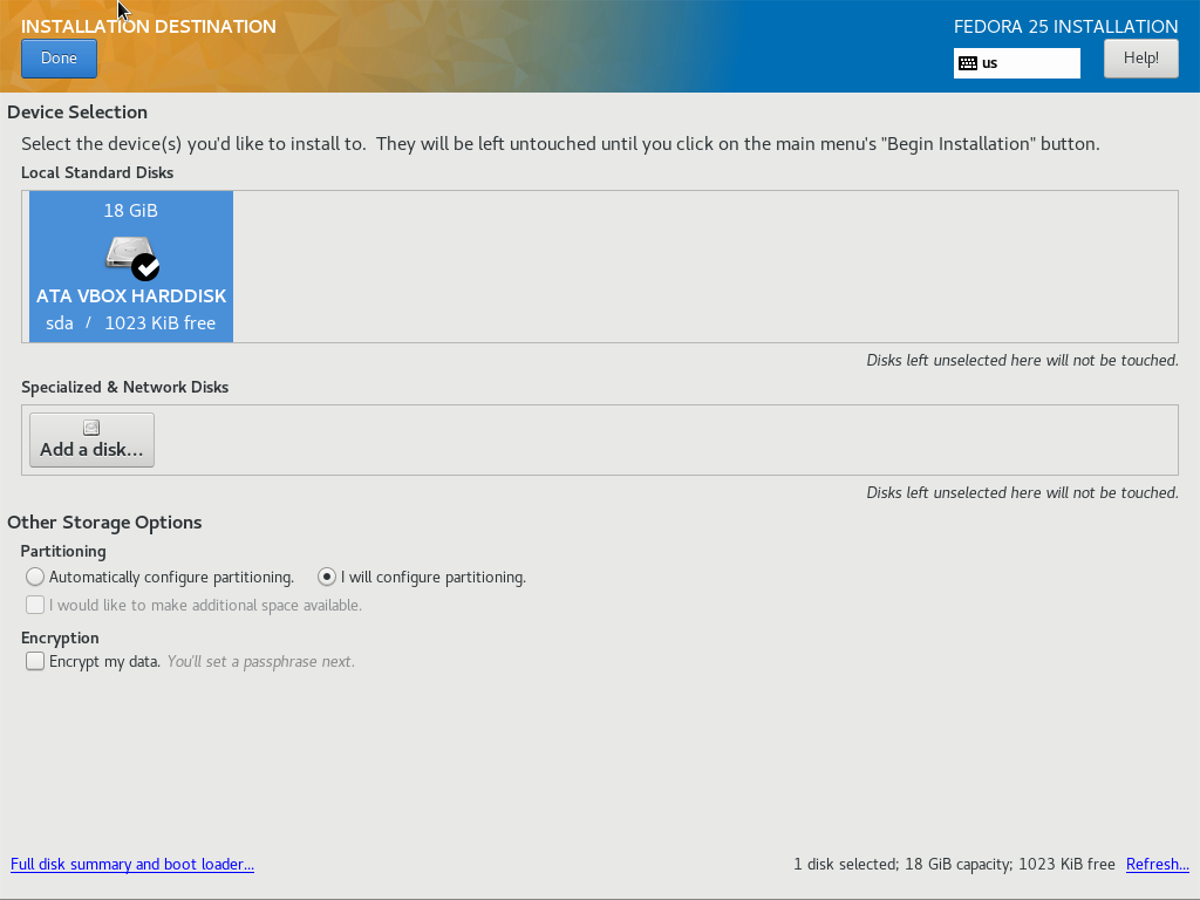Select the ATA VBOX HARDDISK tile
This screenshot has height=900, width=1200.
[x=131, y=267]
